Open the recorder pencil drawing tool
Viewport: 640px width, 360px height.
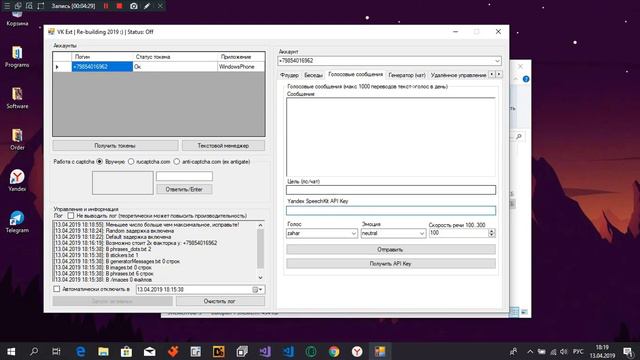[147, 6]
